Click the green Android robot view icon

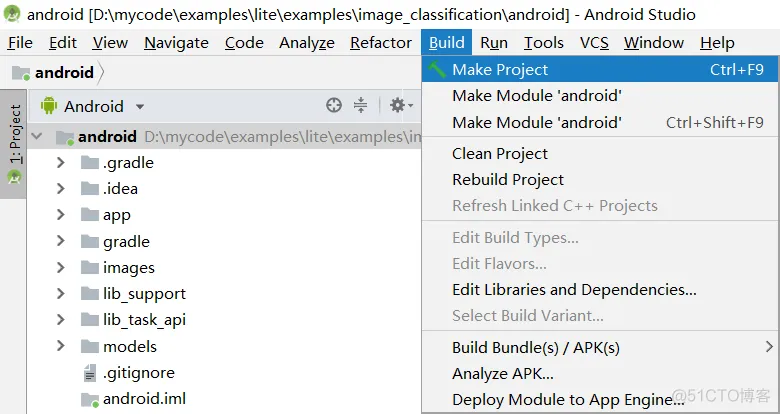point(49,106)
